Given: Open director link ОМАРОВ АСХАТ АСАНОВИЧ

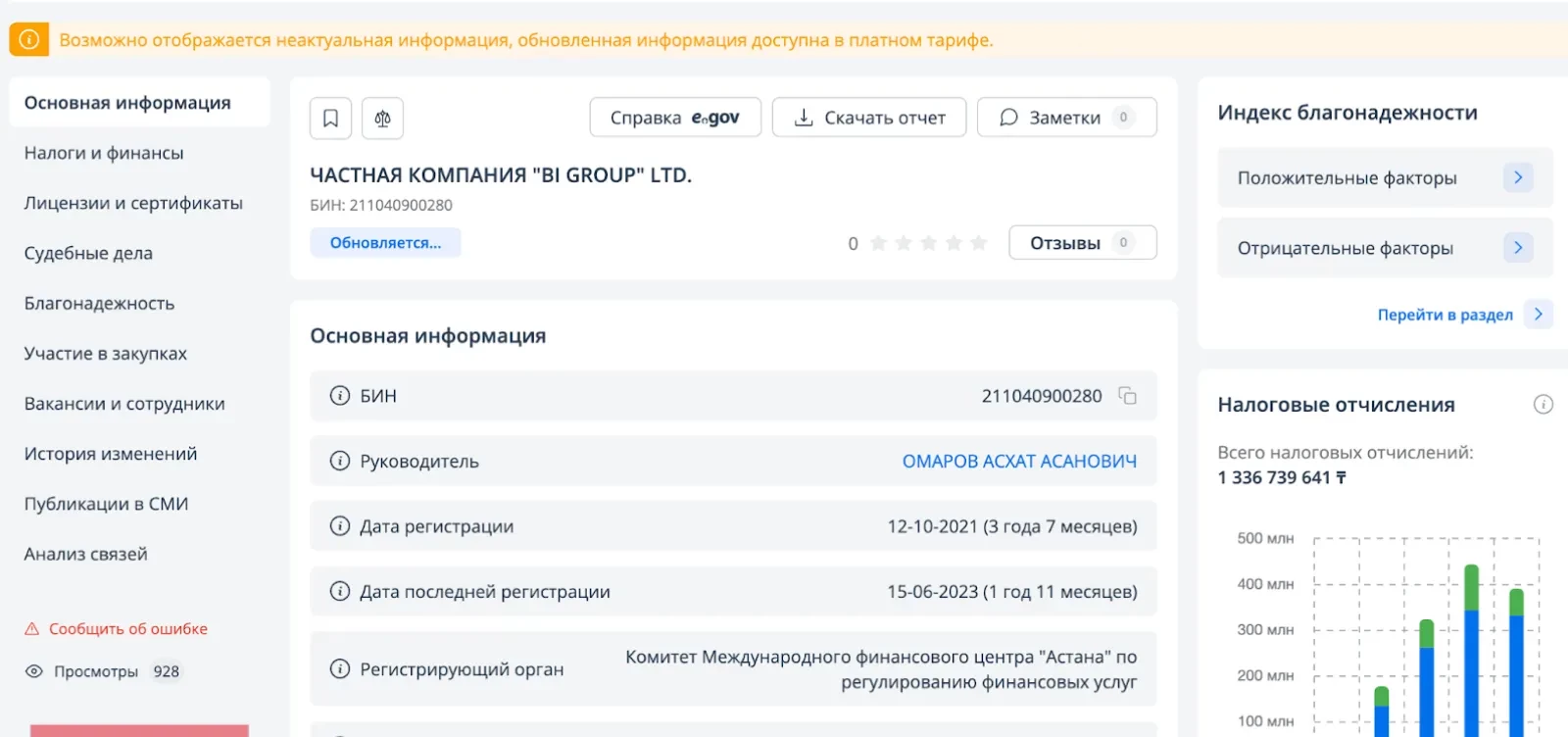Looking at the screenshot, I should [1019, 462].
